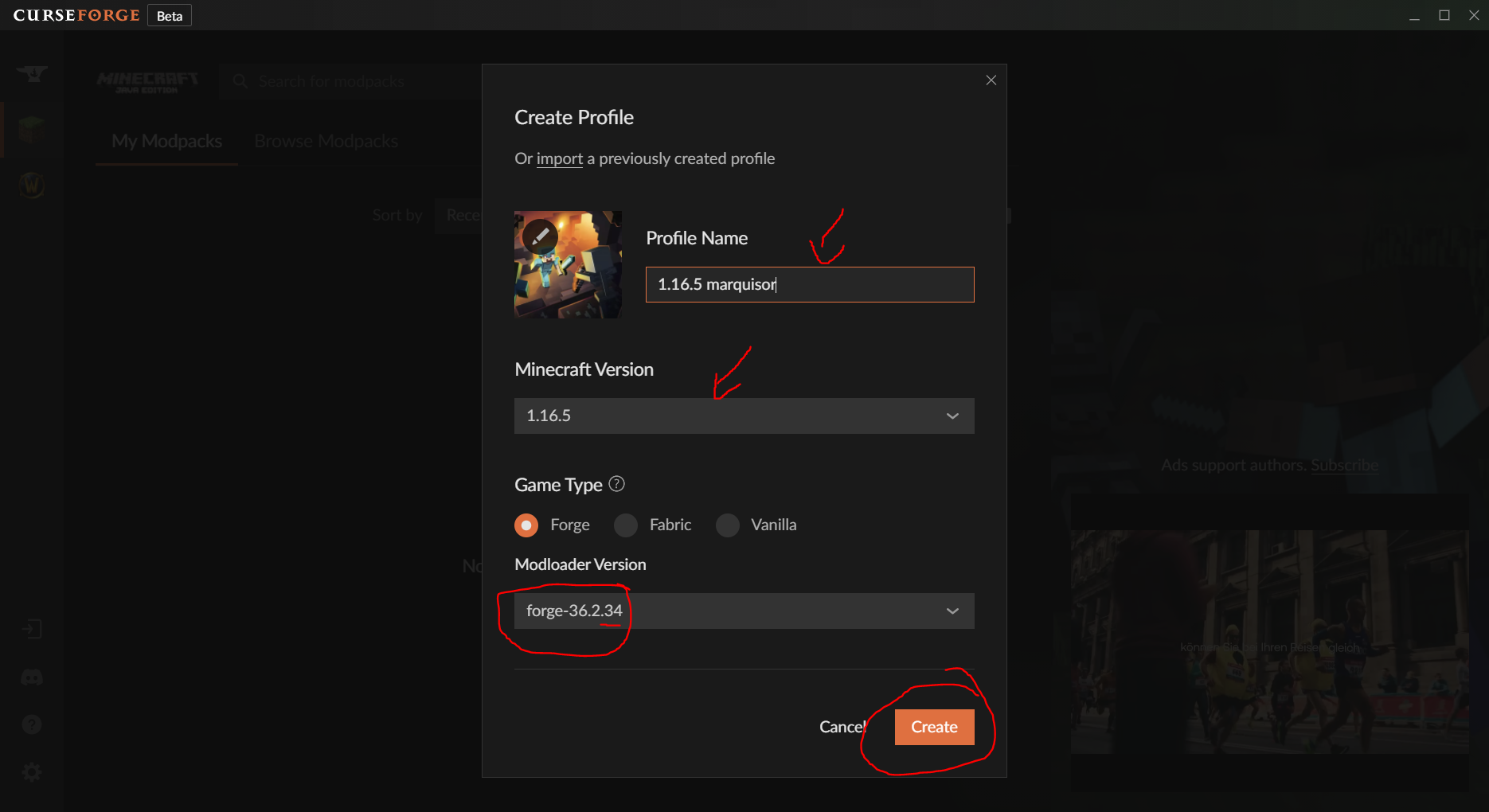Click the Beta badge
Screen dimensions: 1489x812
[x=170, y=16]
